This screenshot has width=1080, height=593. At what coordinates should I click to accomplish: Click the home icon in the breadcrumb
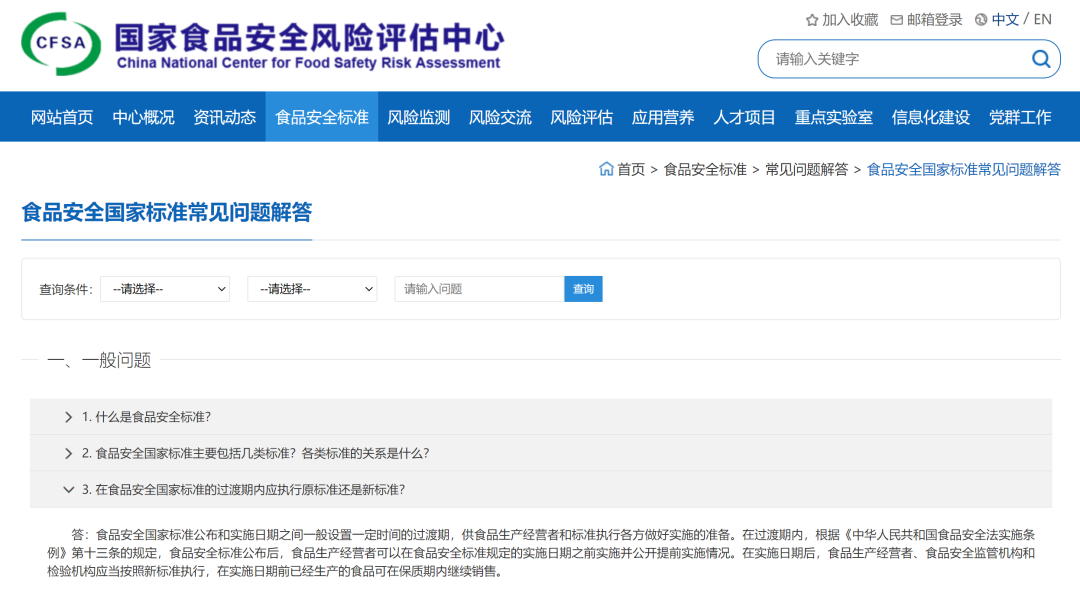tap(607, 169)
